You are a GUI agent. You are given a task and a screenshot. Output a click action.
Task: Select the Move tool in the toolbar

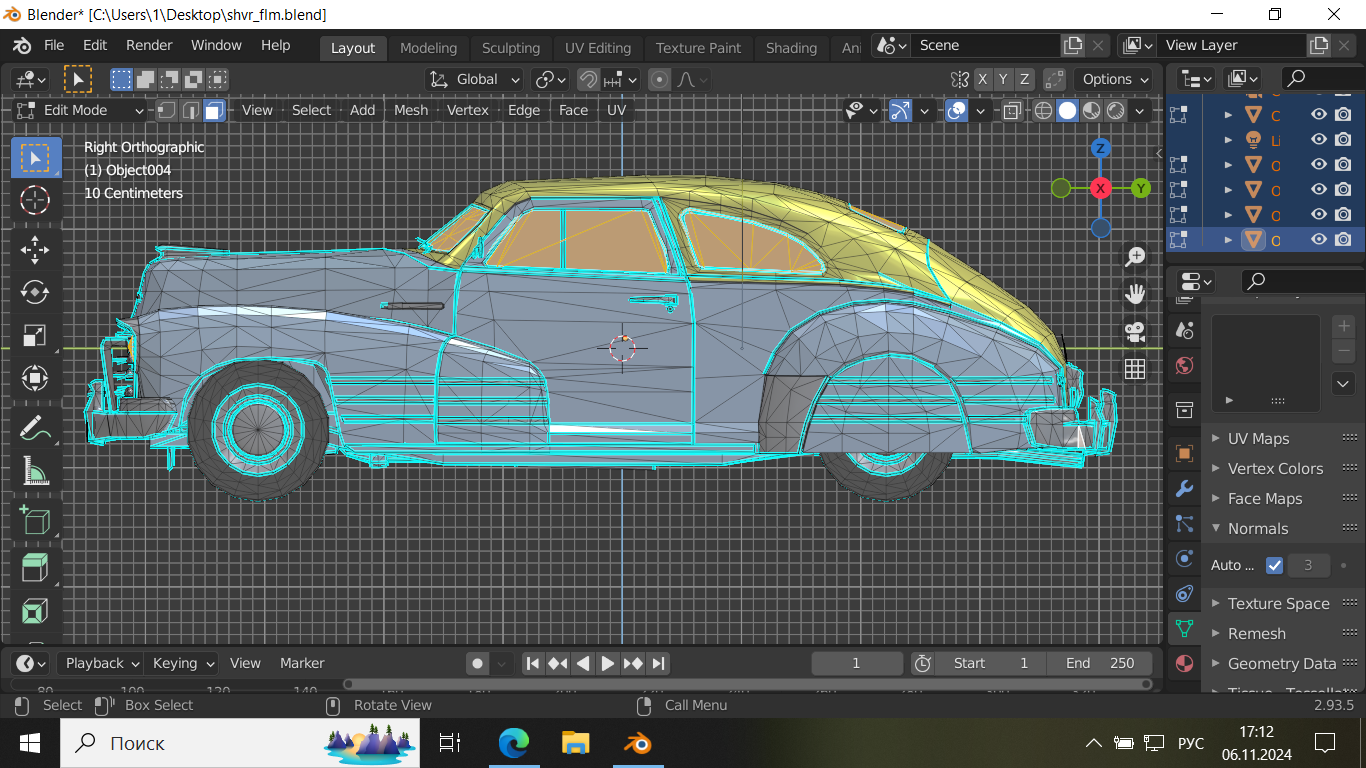coord(35,249)
